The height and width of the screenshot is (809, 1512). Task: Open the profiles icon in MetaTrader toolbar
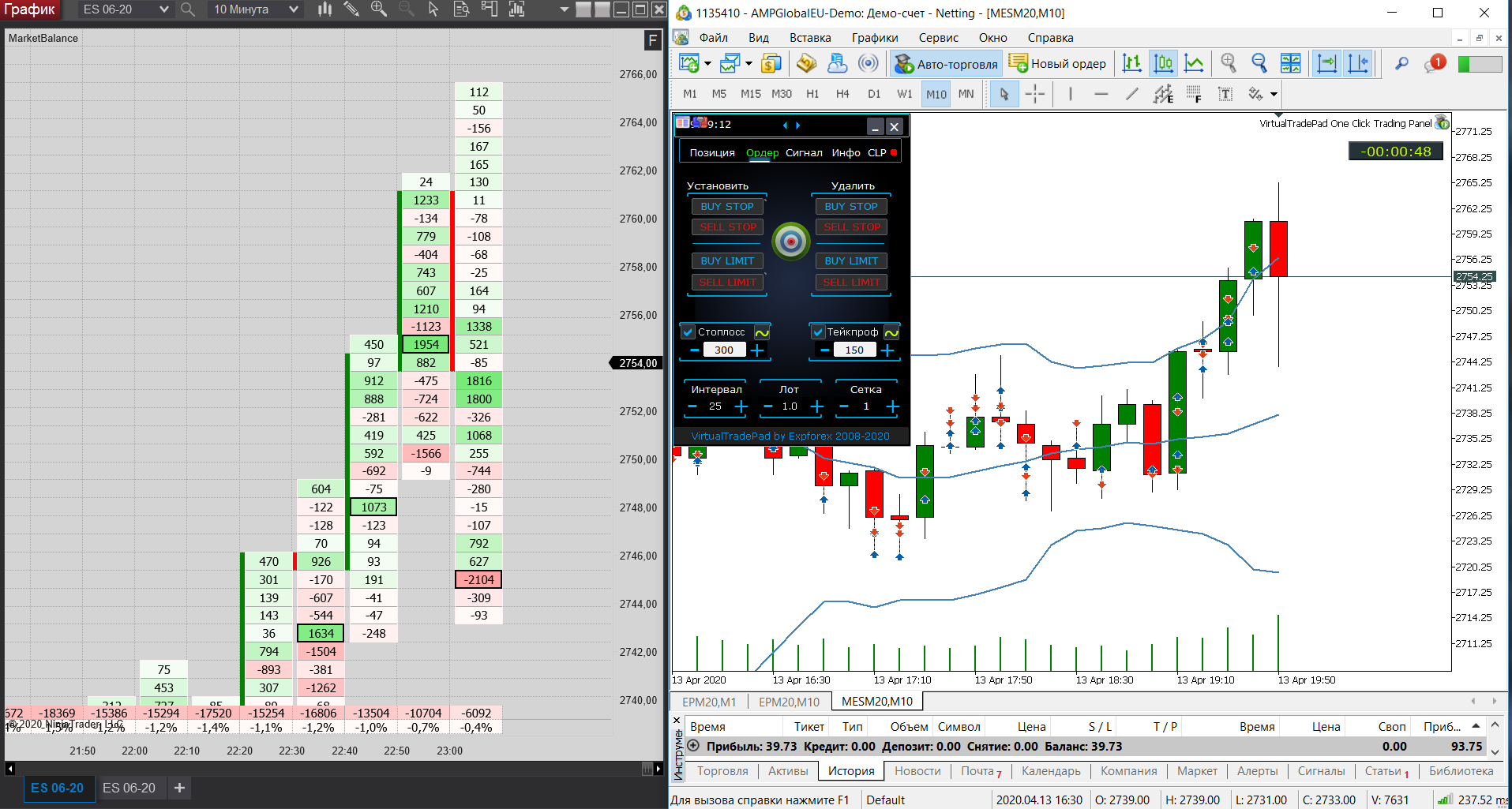(x=730, y=64)
